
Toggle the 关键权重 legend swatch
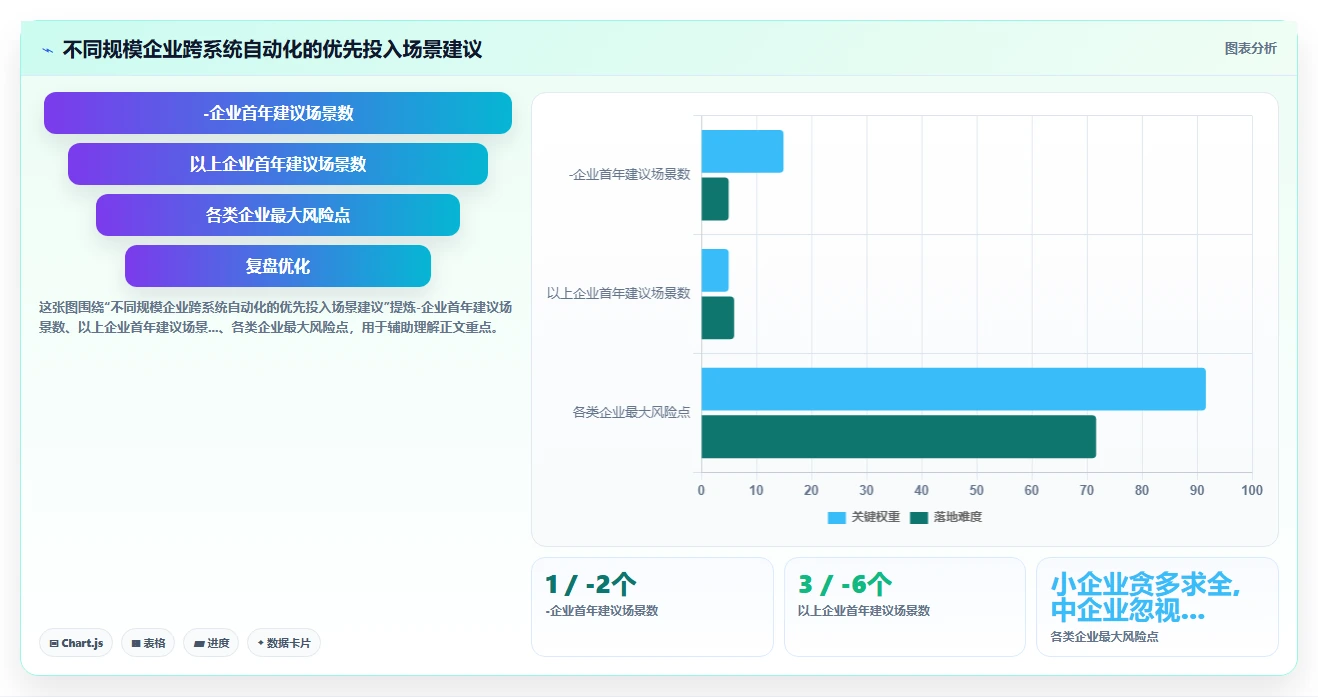[837, 518]
